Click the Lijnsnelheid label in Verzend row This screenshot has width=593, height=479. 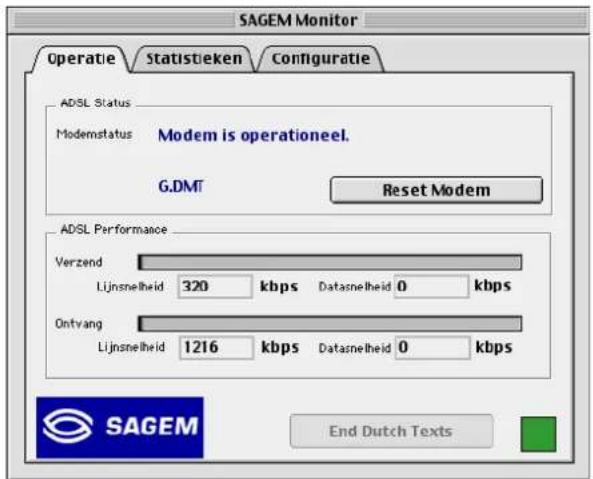(x=130, y=287)
